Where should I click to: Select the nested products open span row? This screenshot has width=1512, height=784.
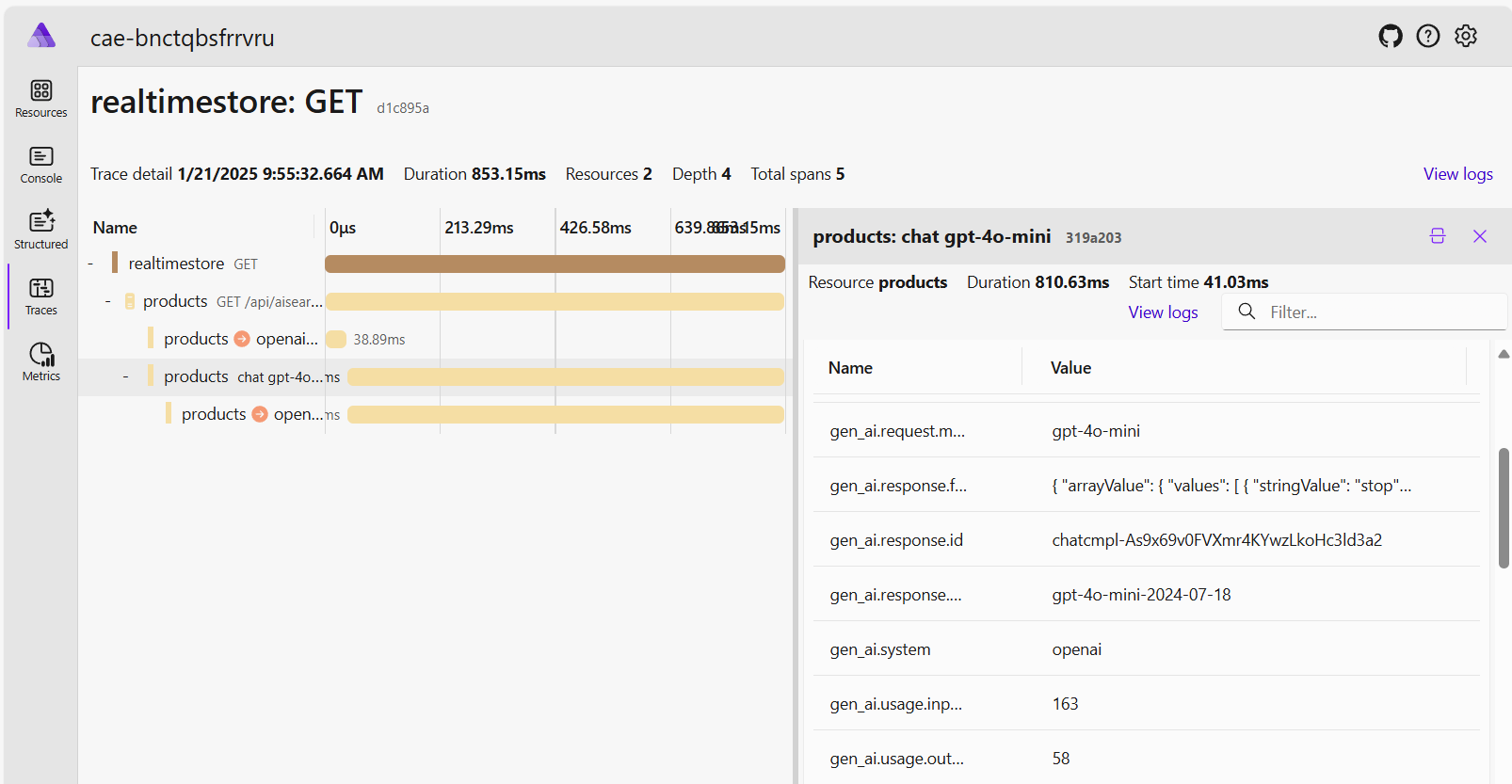click(x=435, y=414)
